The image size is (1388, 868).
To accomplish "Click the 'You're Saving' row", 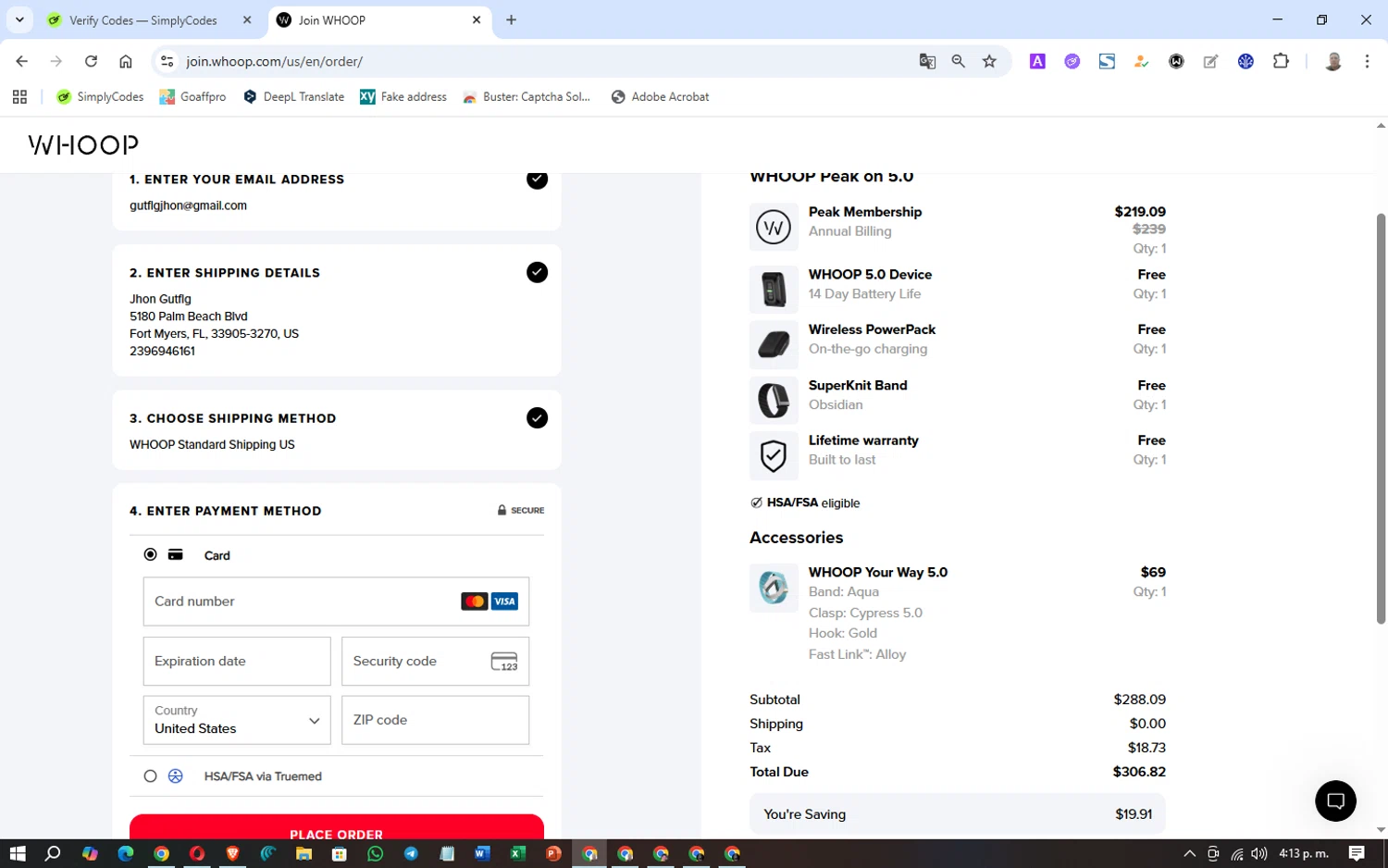I will tap(958, 814).
